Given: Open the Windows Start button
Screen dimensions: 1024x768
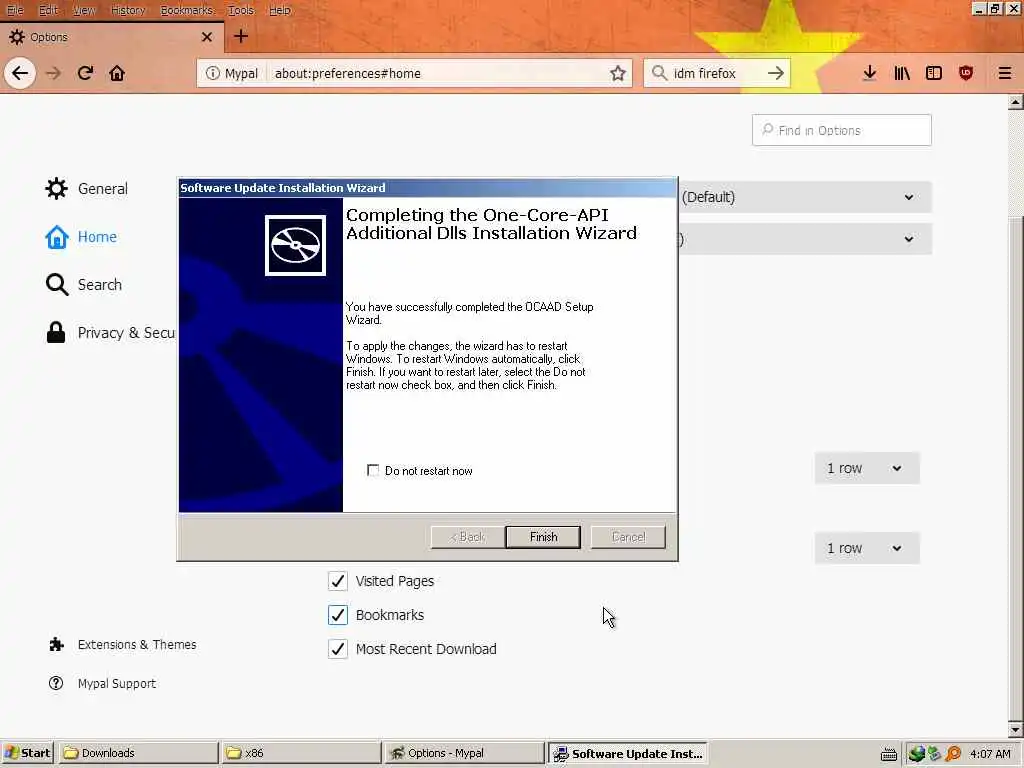Looking at the screenshot, I should point(27,753).
